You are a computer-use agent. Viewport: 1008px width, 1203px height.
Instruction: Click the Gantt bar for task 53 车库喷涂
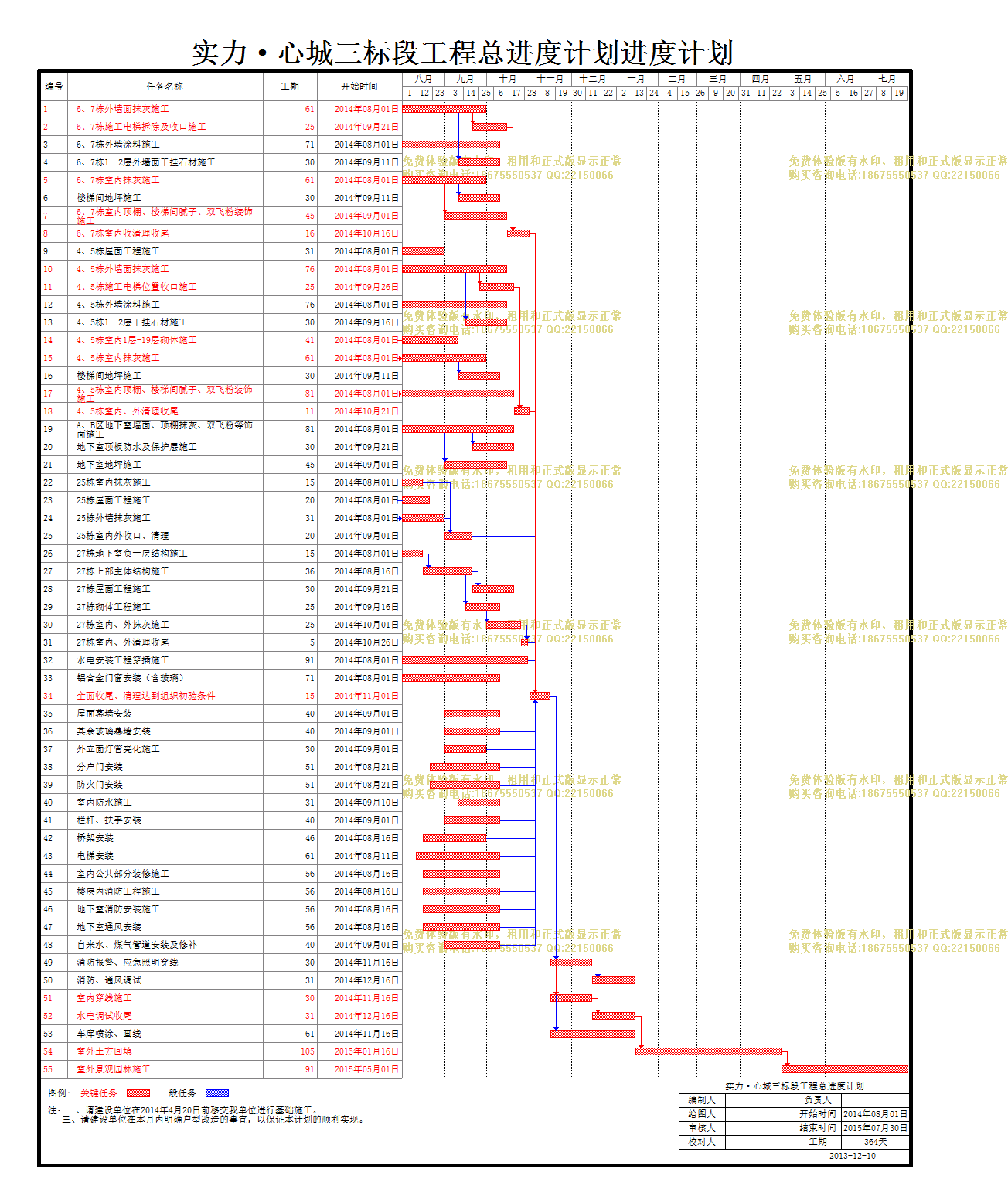pos(592,1034)
